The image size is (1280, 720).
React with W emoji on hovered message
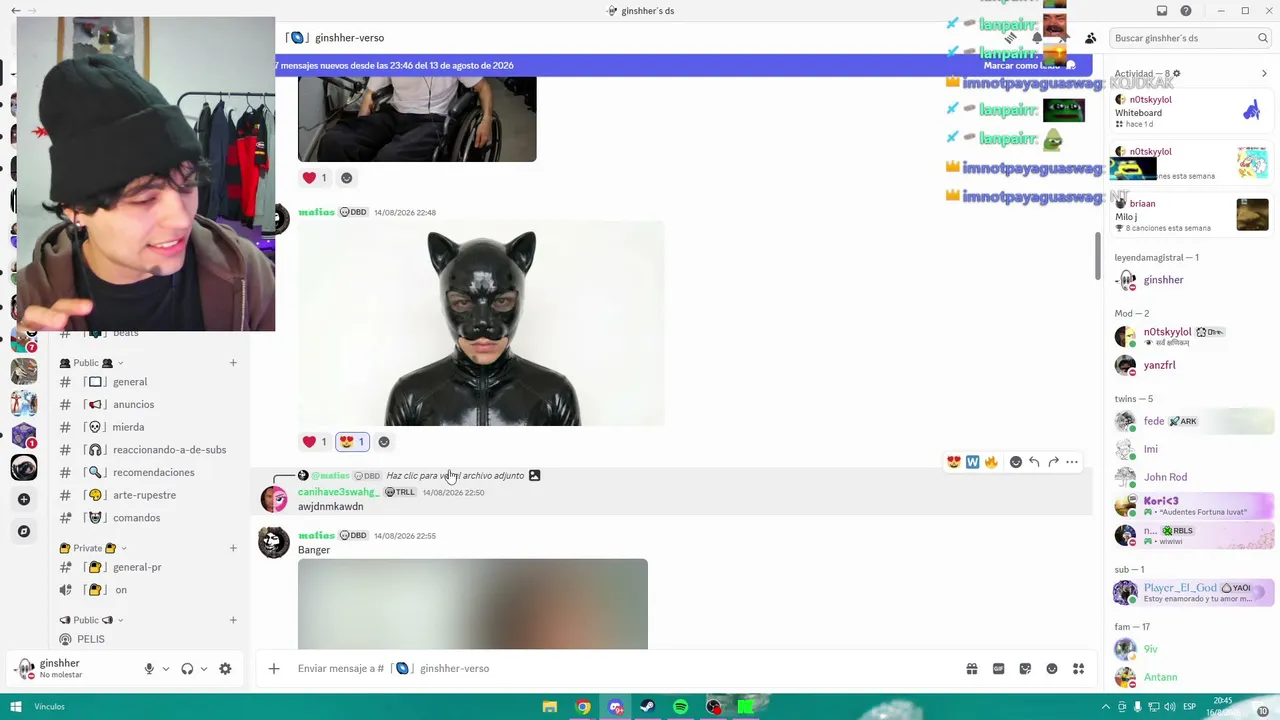(972, 462)
